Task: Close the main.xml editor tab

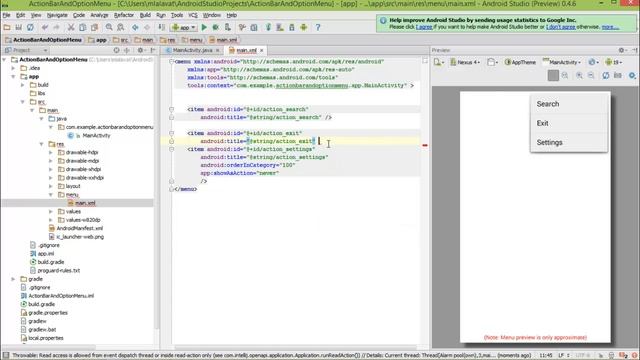Action: point(262,50)
